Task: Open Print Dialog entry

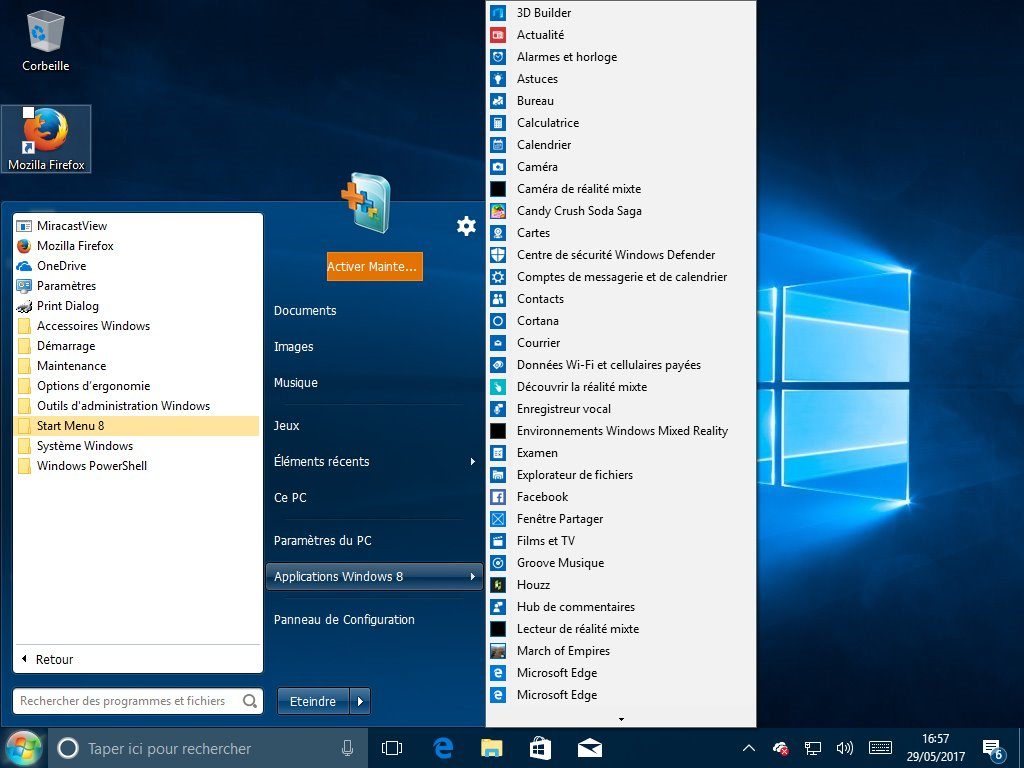Action: point(137,306)
